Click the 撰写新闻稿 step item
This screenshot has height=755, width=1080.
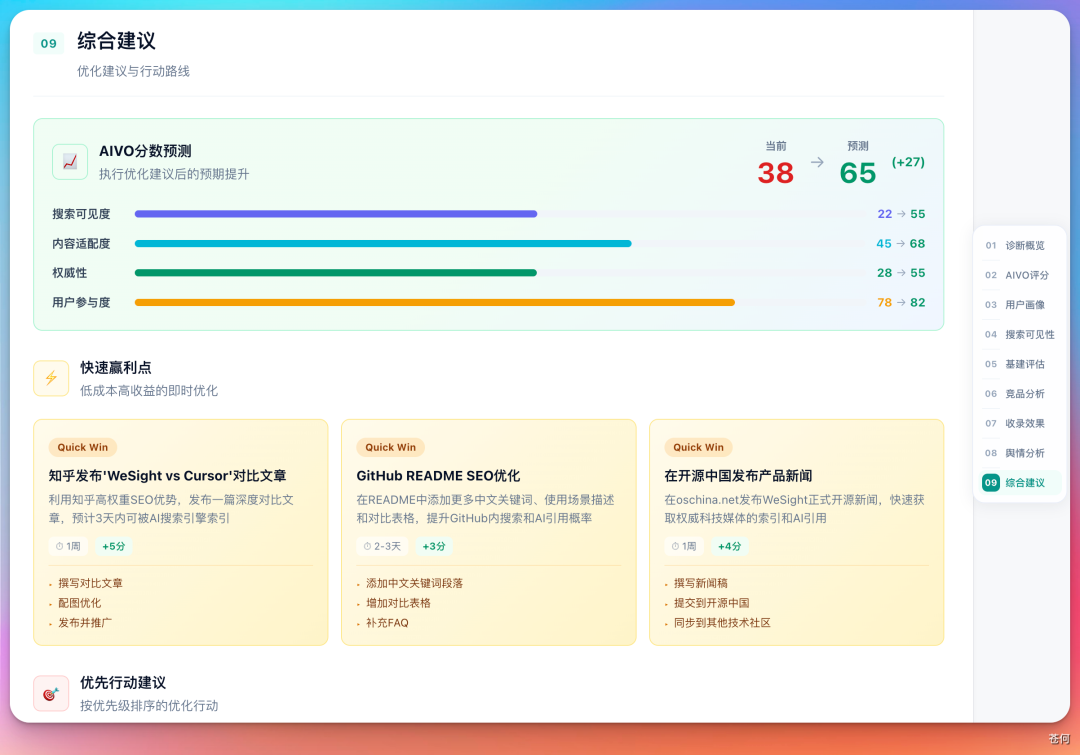point(700,583)
